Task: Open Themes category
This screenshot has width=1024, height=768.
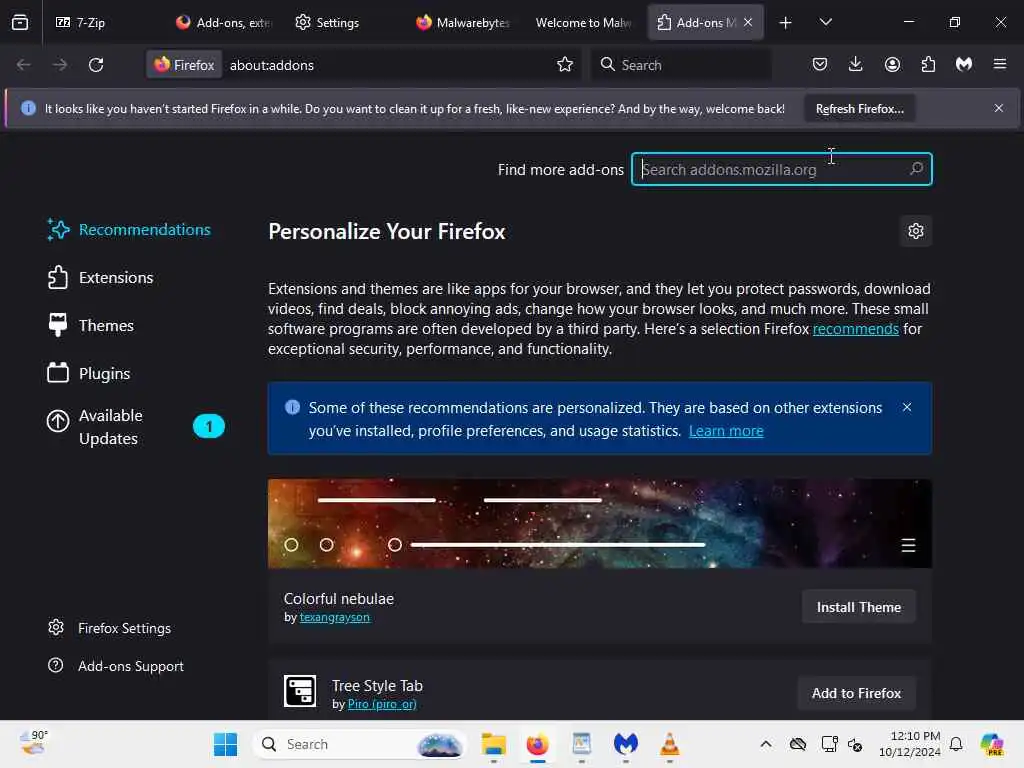Action: 91,325
